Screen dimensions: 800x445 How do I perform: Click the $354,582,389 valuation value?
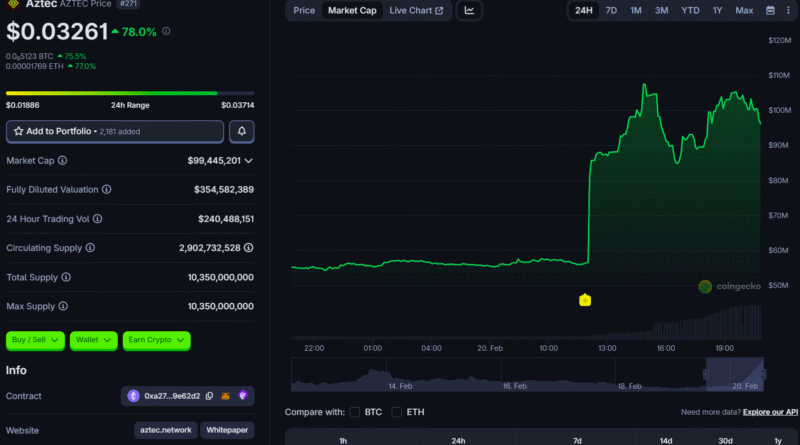click(224, 189)
